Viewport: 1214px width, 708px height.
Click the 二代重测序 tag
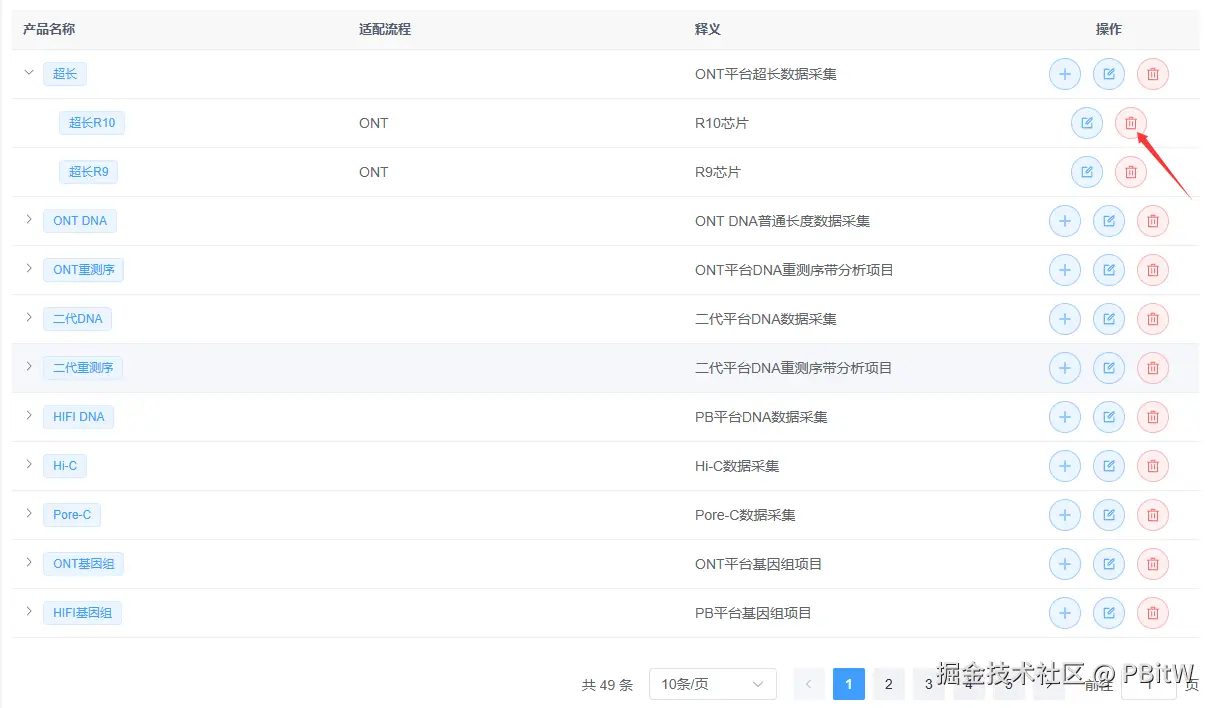click(x=83, y=368)
